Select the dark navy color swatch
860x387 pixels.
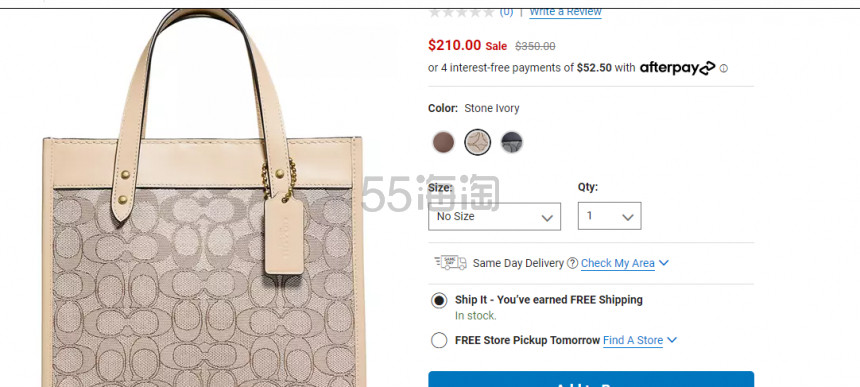point(512,143)
